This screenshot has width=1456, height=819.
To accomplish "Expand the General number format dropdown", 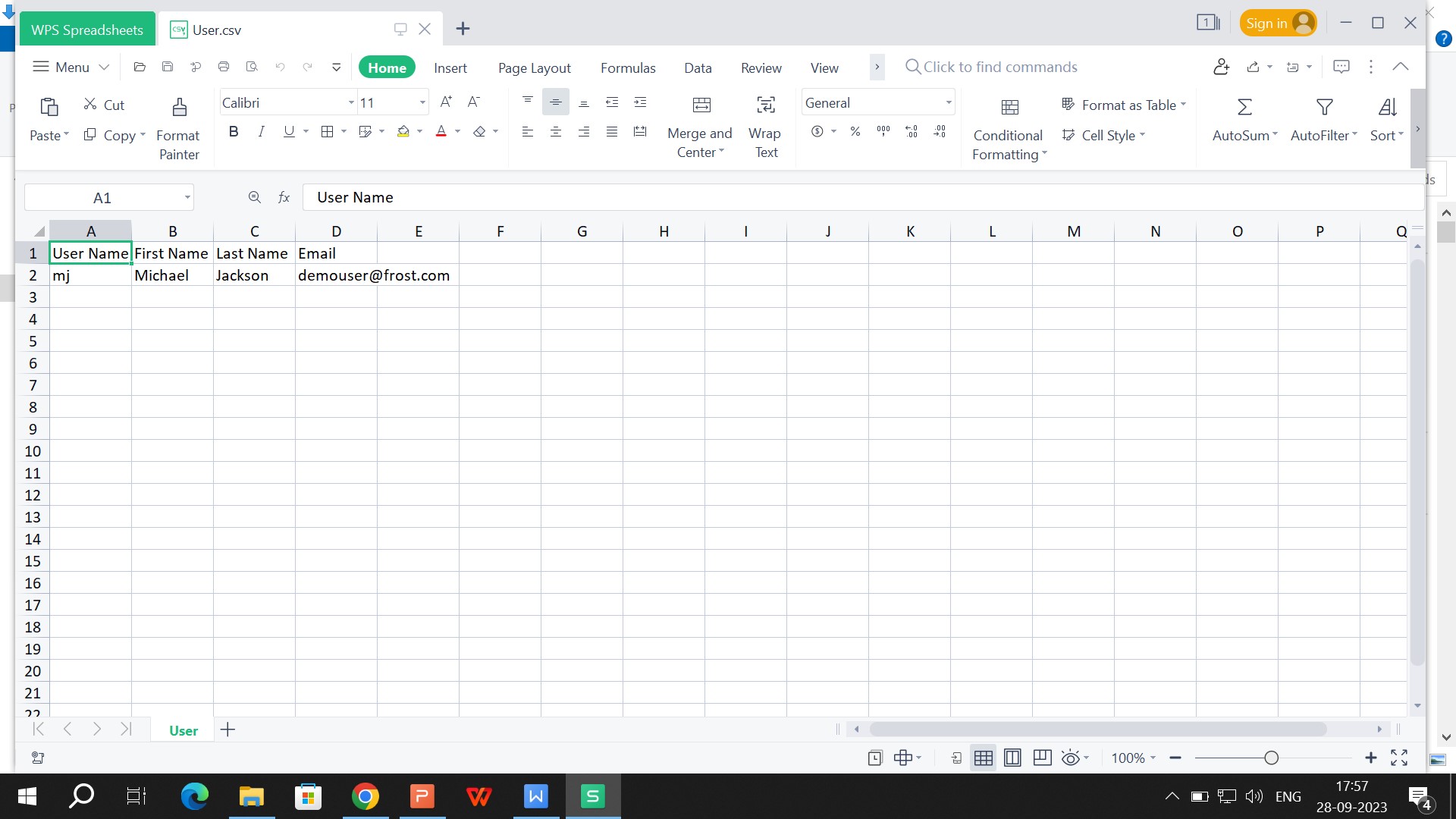I will pyautogui.click(x=948, y=102).
